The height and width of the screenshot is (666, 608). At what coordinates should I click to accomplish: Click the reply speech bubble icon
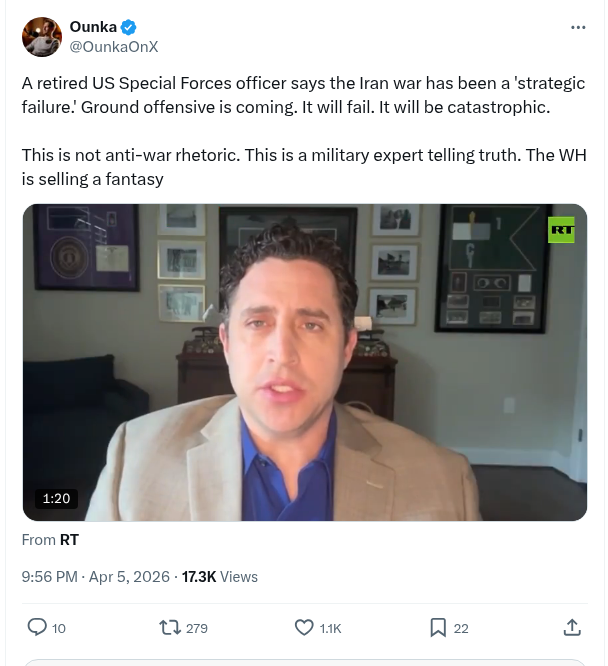tap(37, 627)
